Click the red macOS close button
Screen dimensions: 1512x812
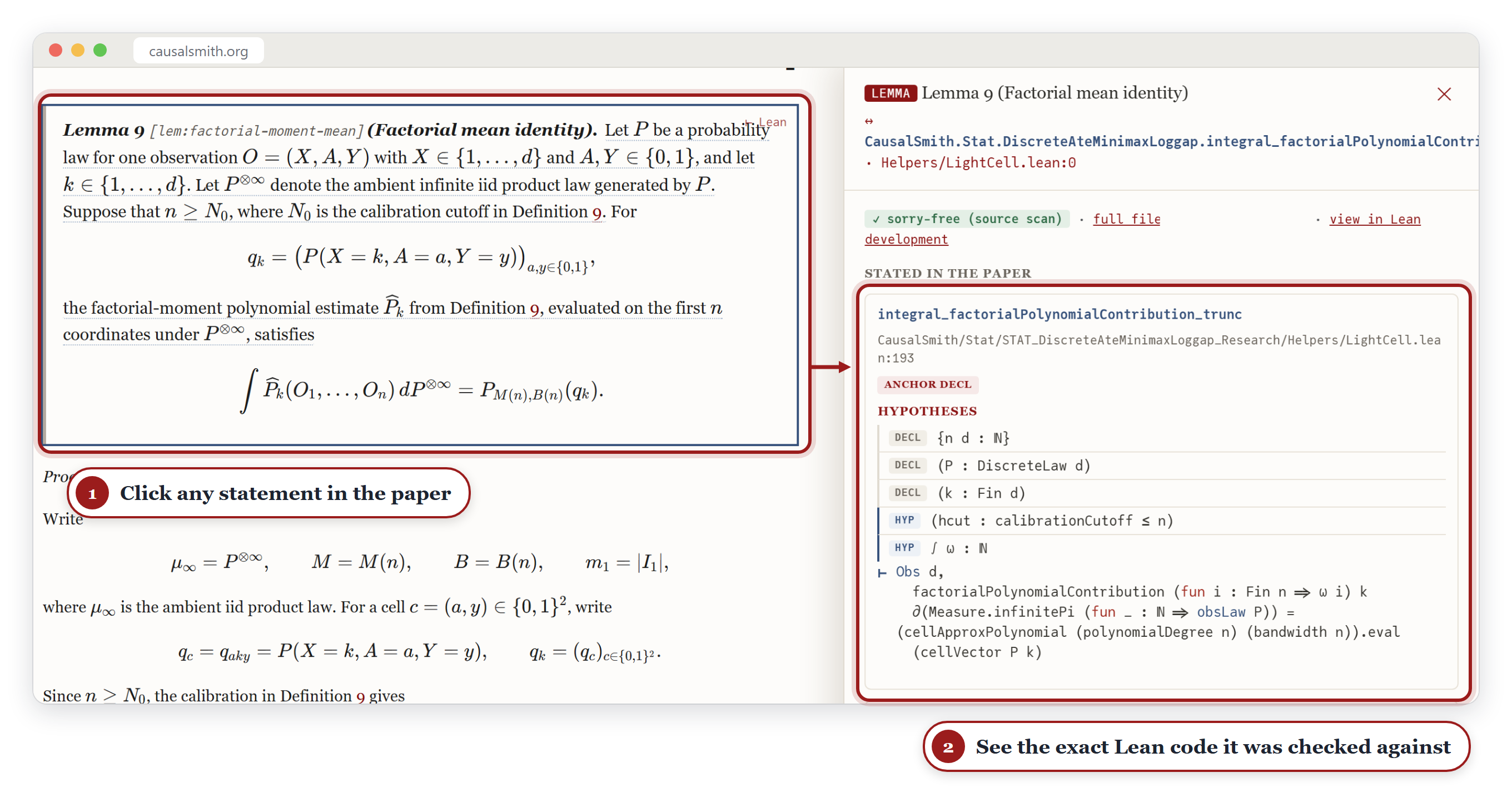coord(56,51)
